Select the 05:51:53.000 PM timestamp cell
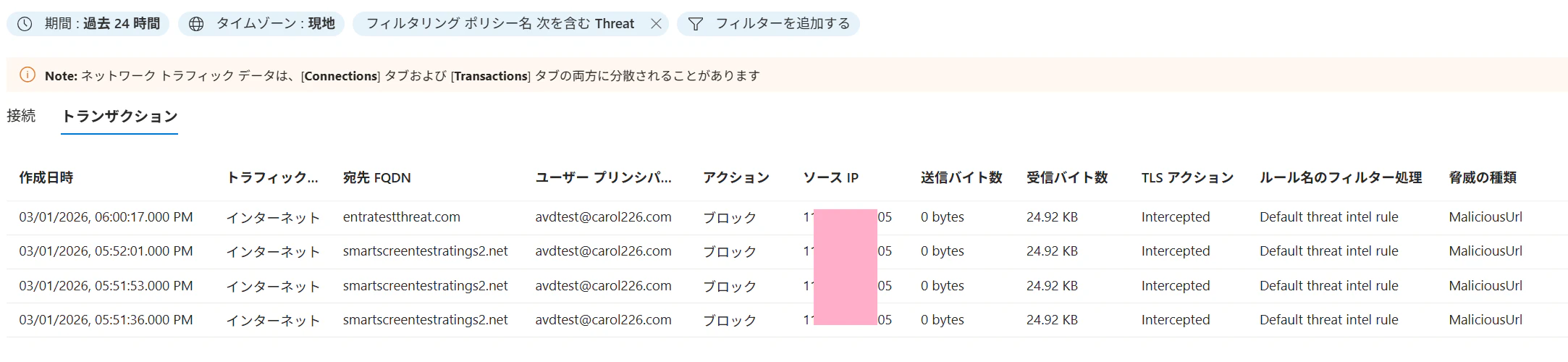This screenshot has width=1568, height=362. (106, 286)
